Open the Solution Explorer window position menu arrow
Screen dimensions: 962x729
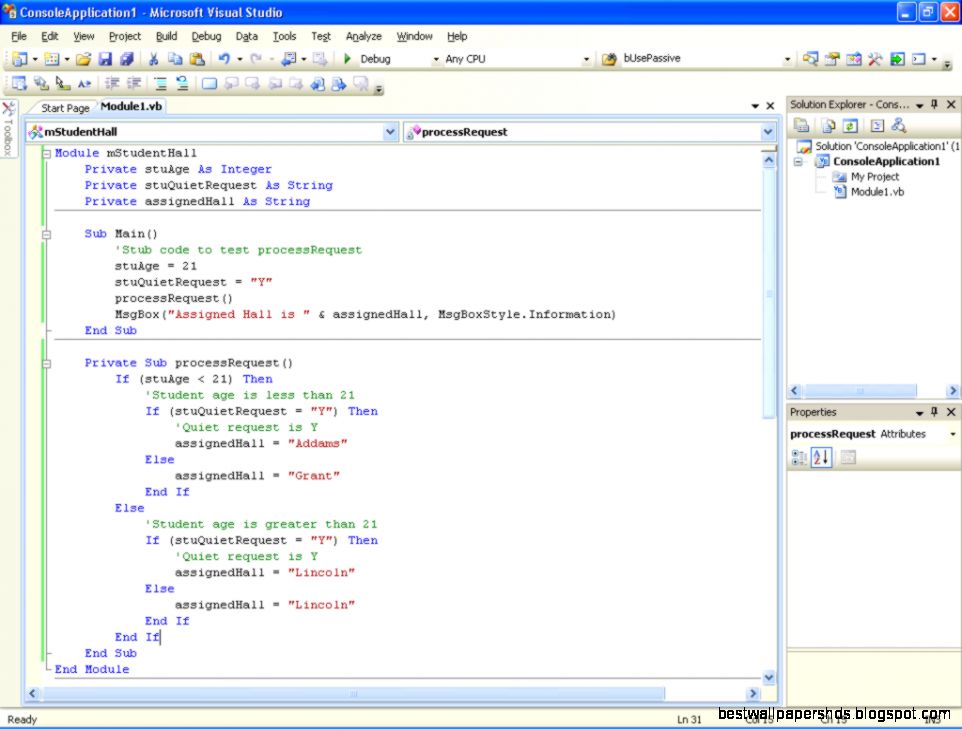(x=920, y=105)
